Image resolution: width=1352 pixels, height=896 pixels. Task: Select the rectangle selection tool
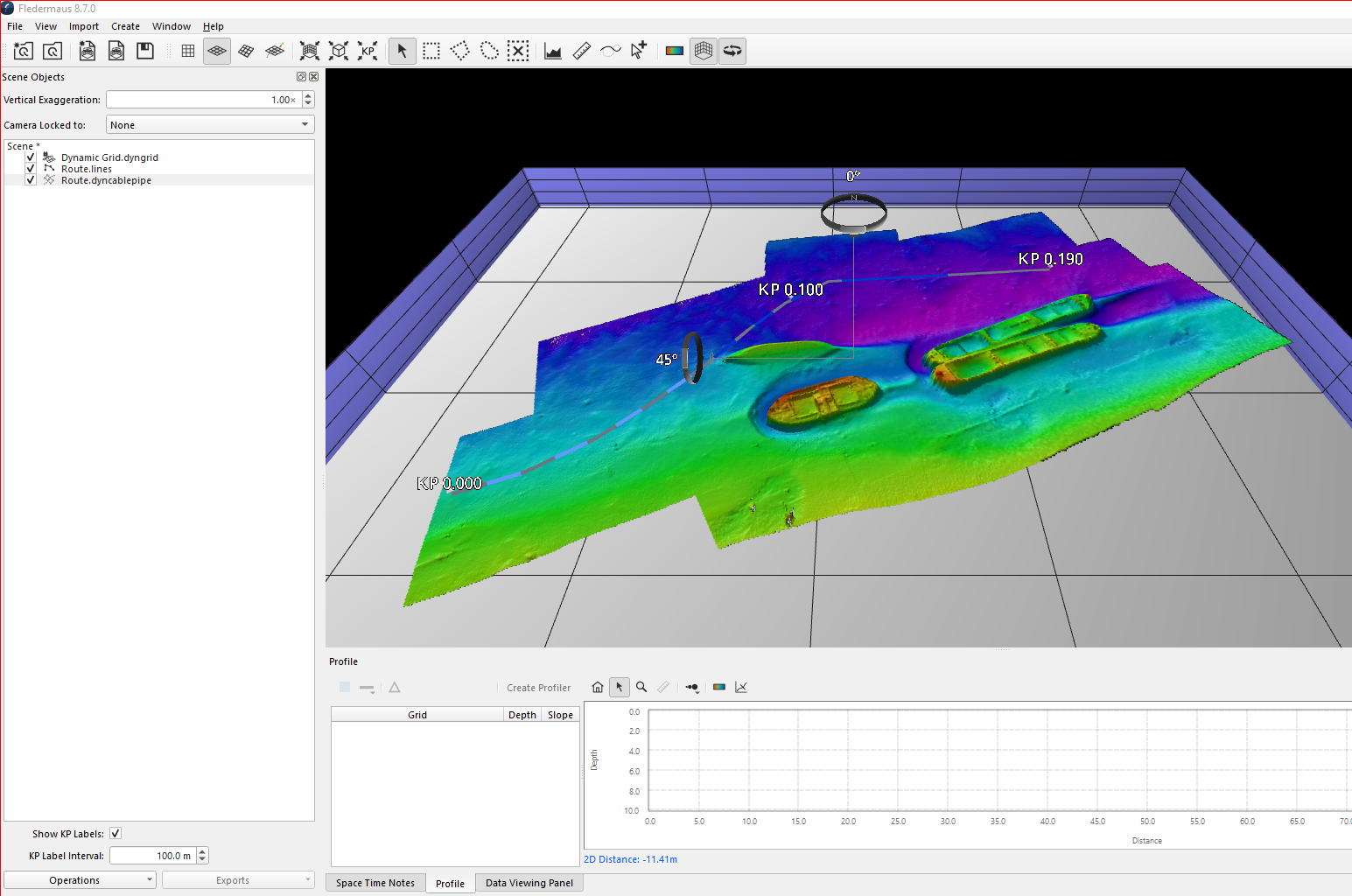(x=431, y=51)
